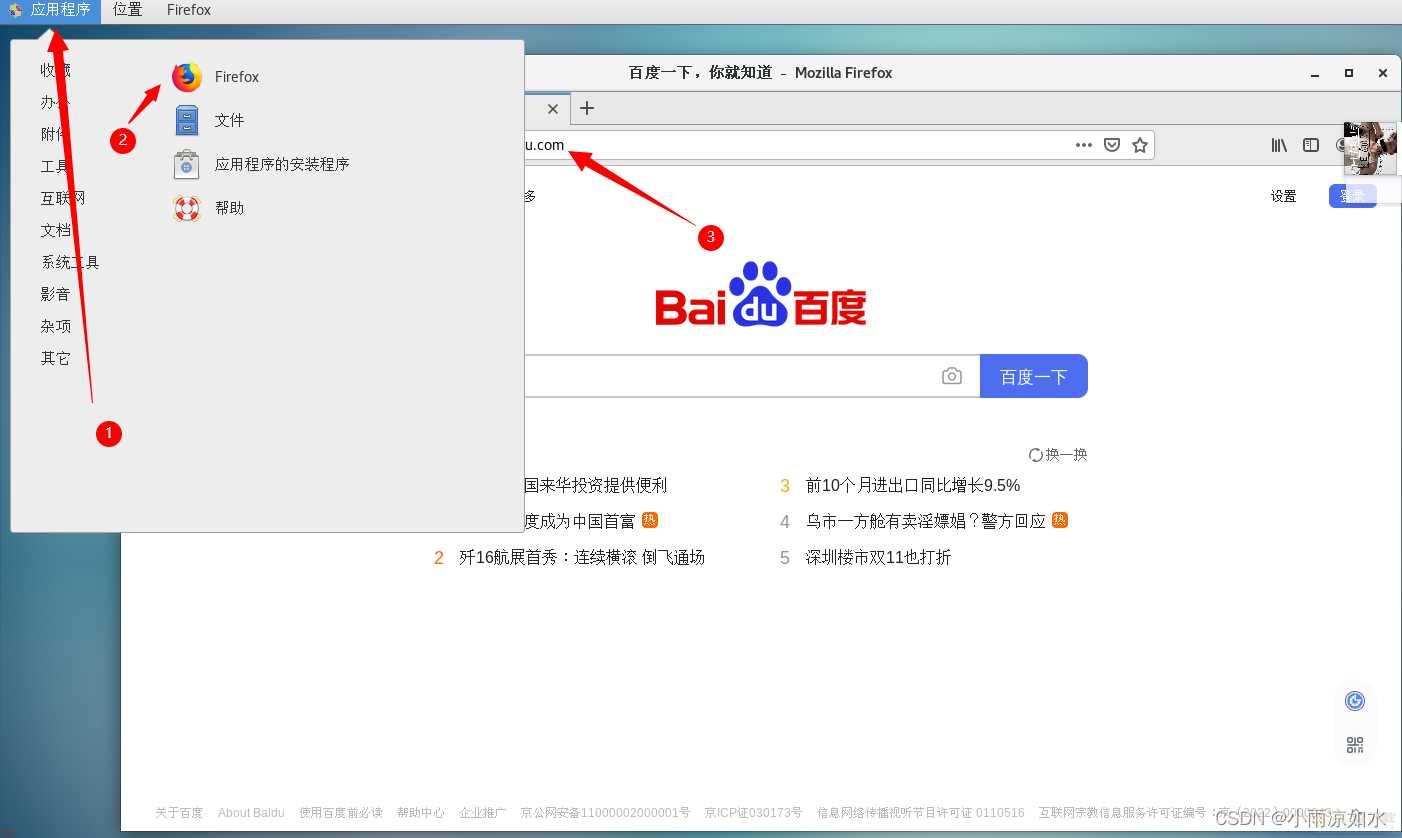Screen dimensions: 1402x838
Task: Click the Baidu QR code icon
Action: coord(1355,745)
